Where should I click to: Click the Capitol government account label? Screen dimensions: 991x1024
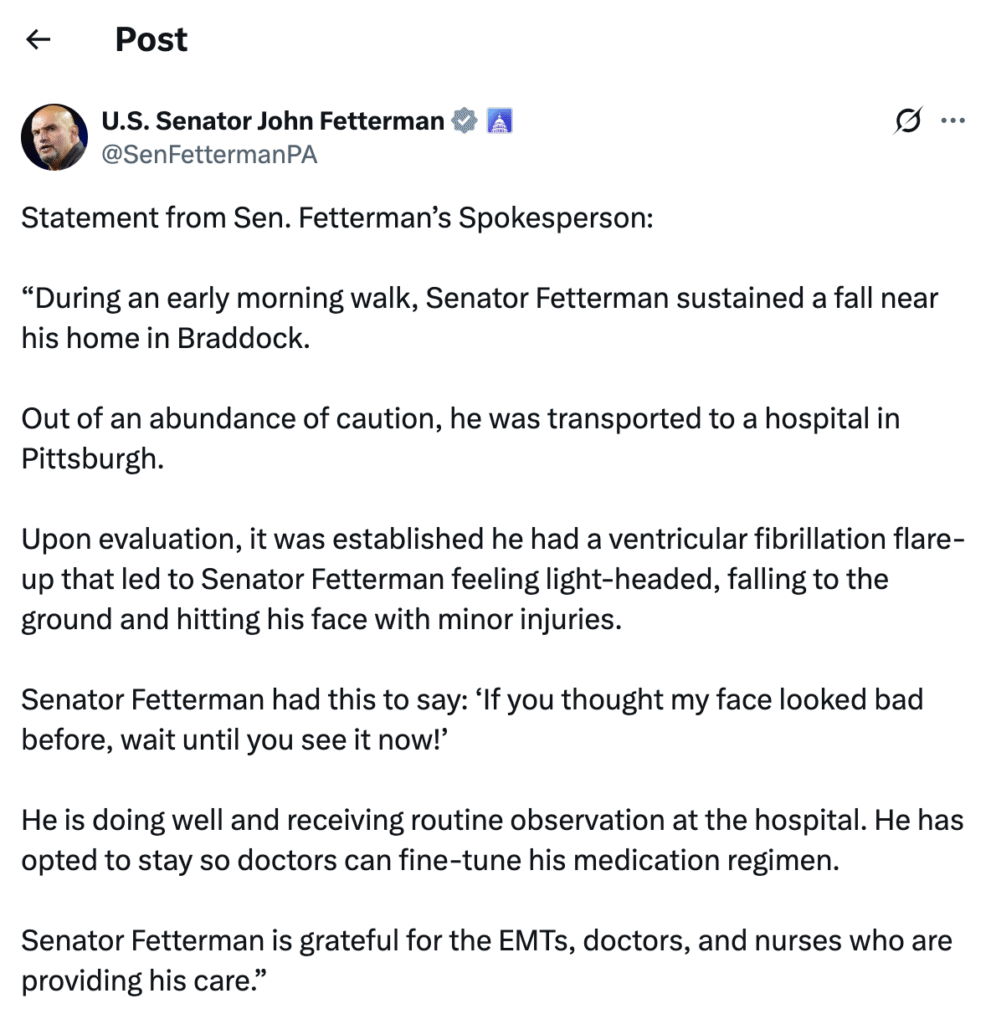[x=500, y=120]
